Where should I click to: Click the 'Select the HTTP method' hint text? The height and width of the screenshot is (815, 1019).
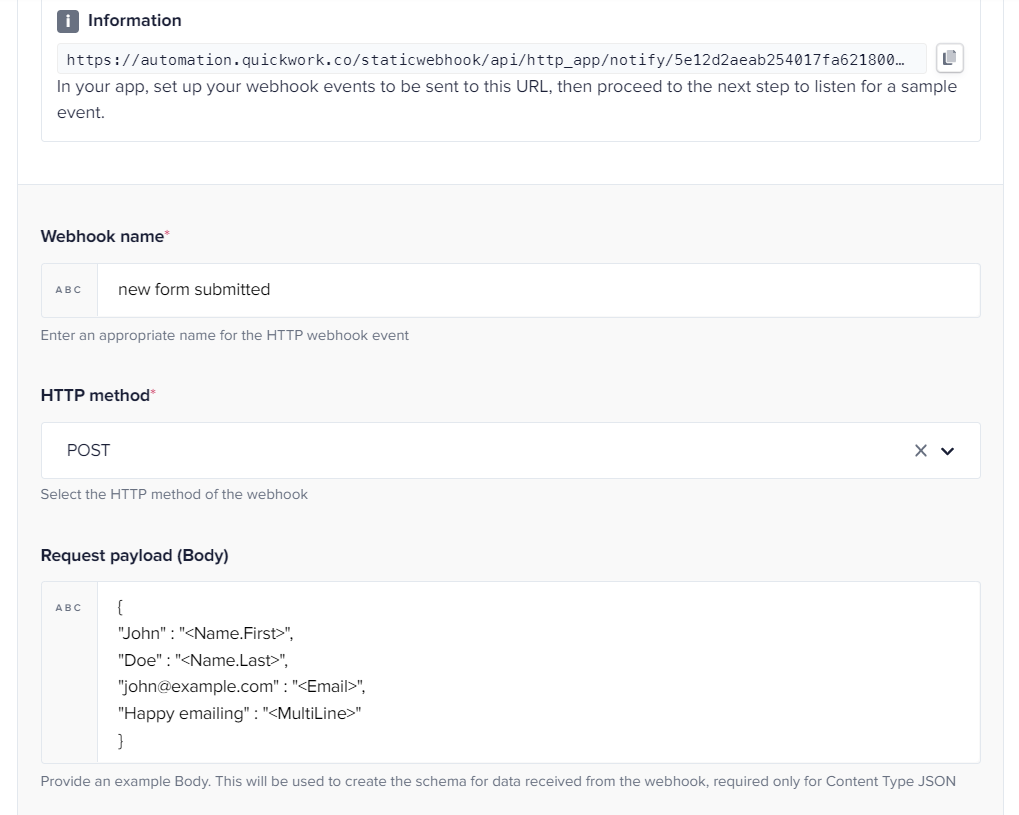[174, 494]
